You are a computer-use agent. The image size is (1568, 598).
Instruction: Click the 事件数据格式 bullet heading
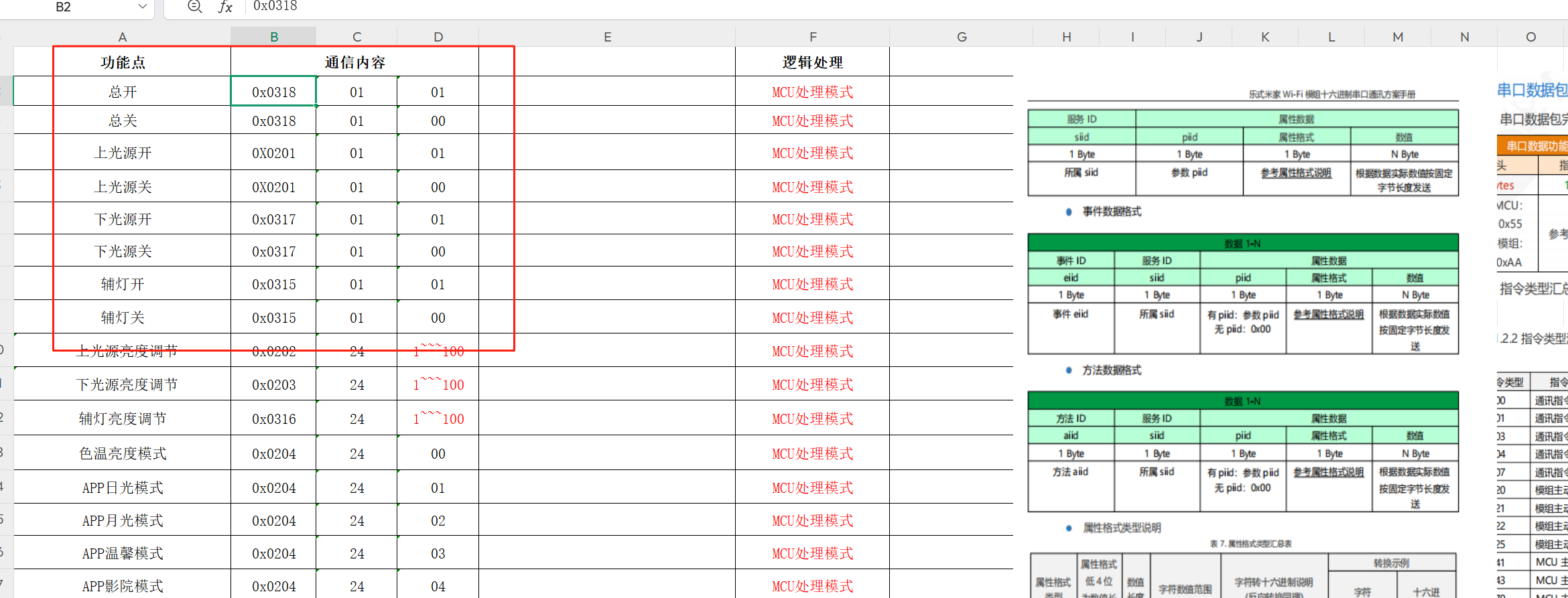[1112, 212]
